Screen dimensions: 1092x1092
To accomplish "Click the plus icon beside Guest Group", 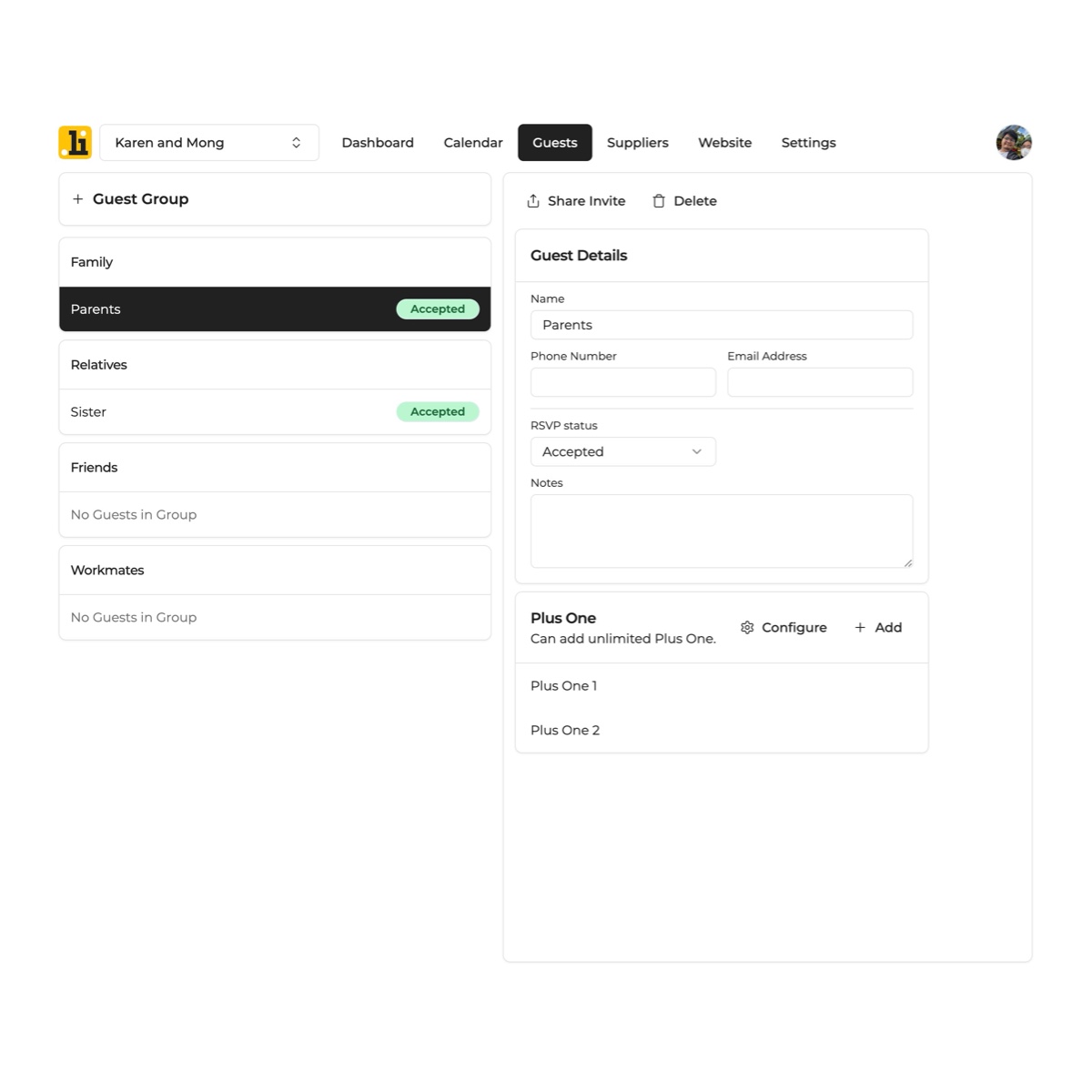I will pyautogui.click(x=78, y=199).
